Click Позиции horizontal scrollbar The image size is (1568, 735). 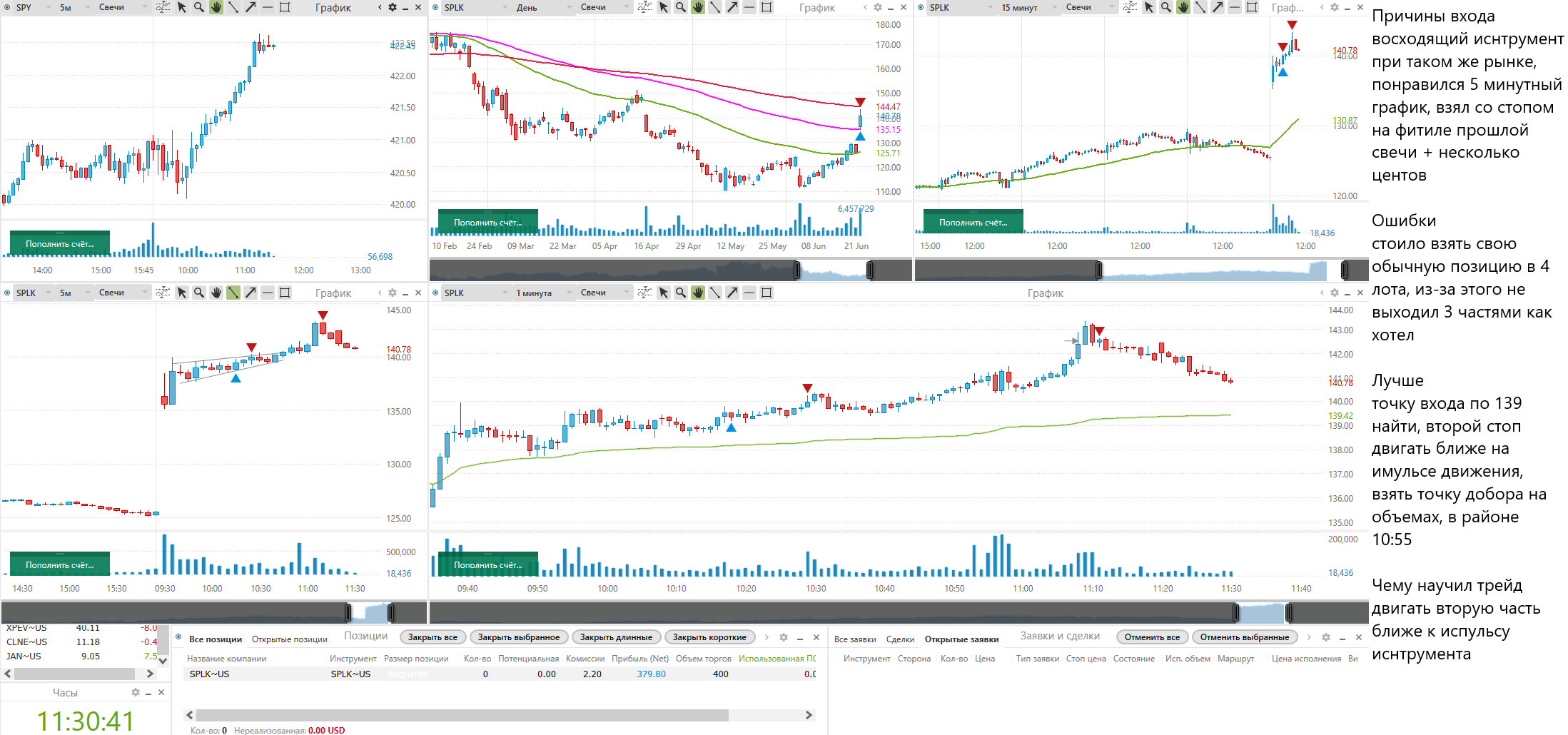(x=462, y=715)
